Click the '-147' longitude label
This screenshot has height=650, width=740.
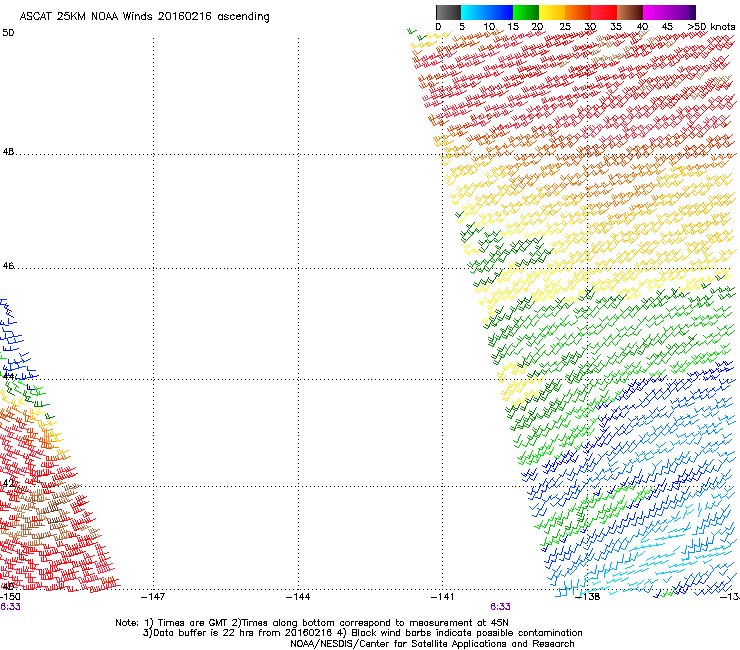pyautogui.click(x=153, y=597)
